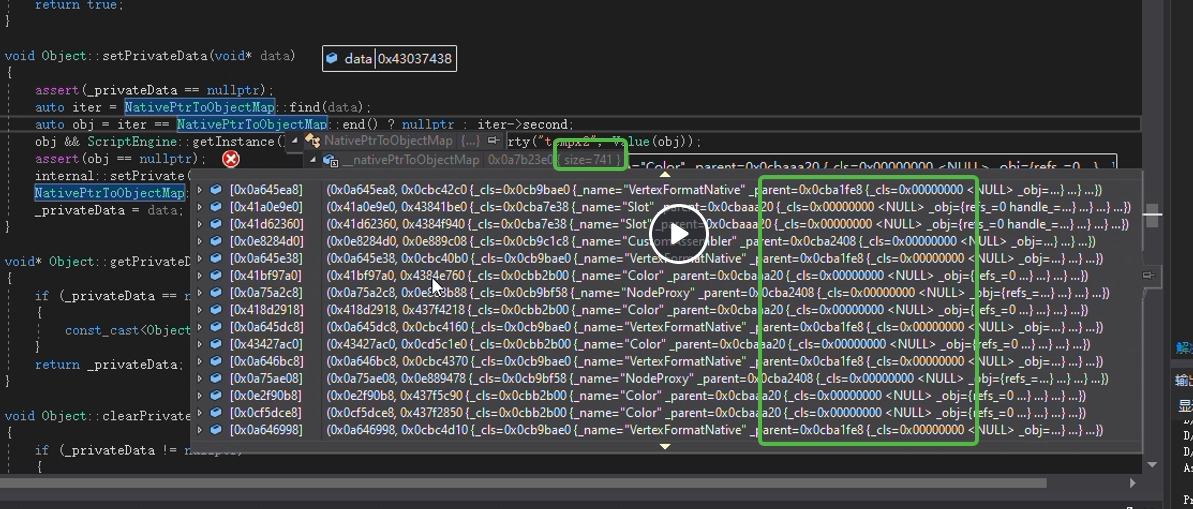This screenshot has width=1193, height=509.
Task: Click the cube icon of [0x0a646998]
Action: pyautogui.click(x=217, y=429)
